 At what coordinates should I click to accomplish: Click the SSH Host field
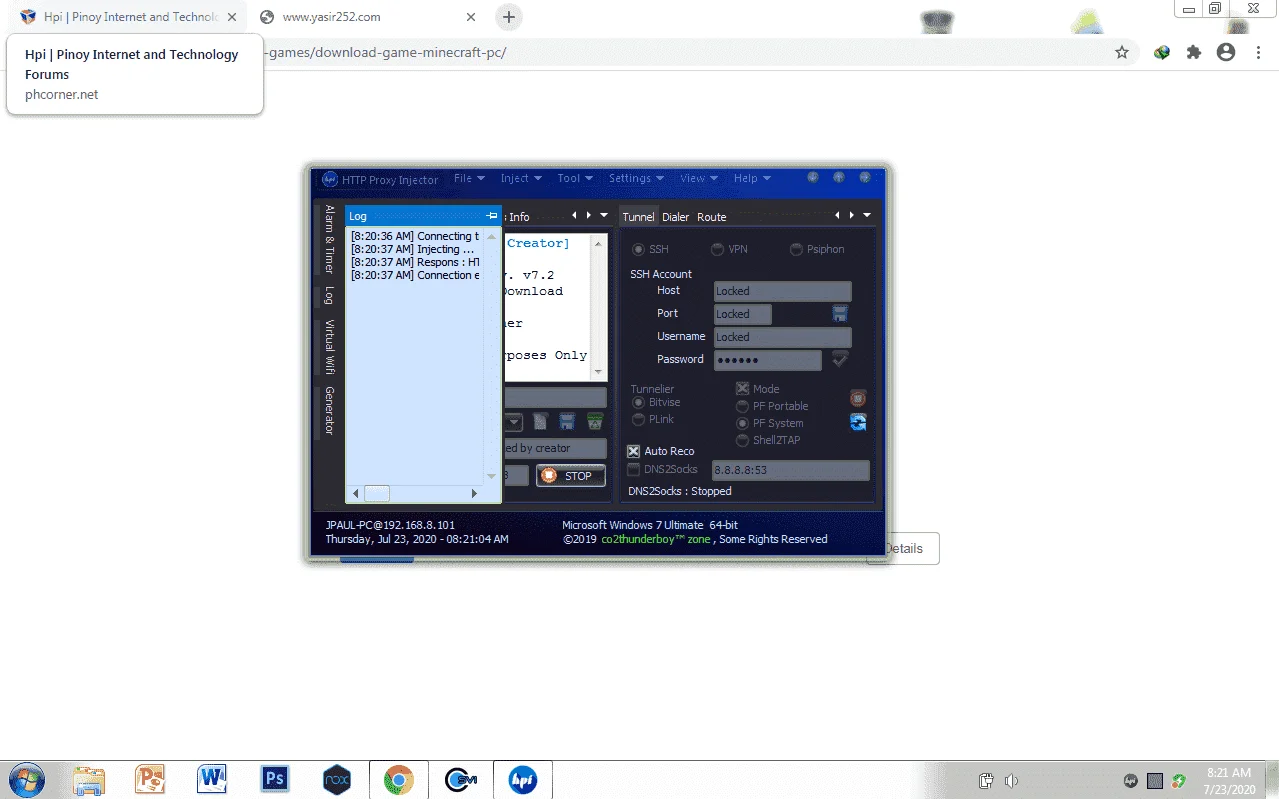point(783,291)
